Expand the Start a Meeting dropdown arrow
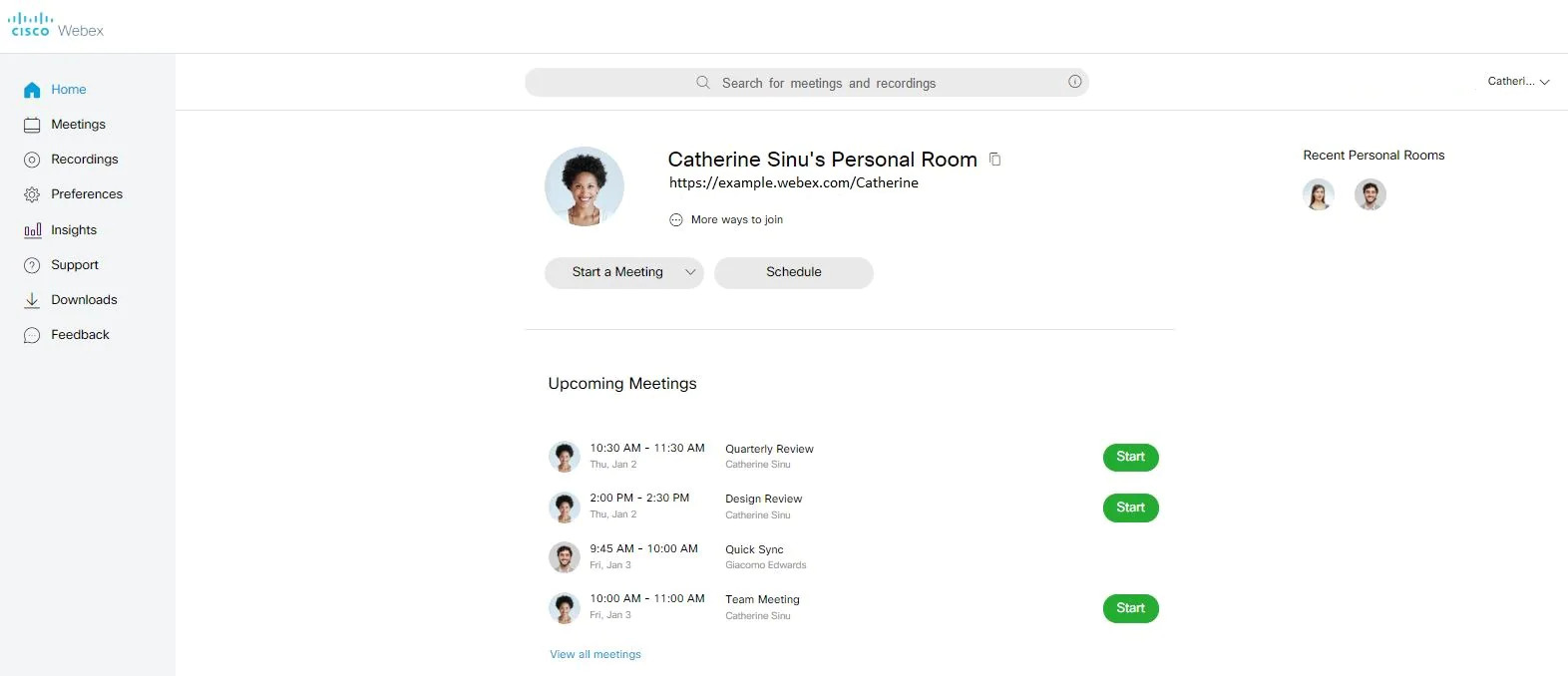This screenshot has width=1568, height=676. [x=690, y=272]
